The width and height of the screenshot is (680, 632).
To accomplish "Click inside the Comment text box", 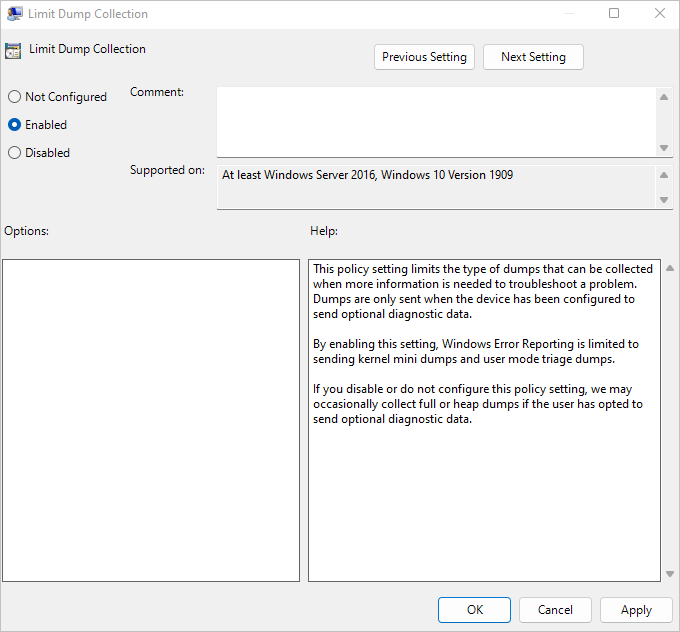I will coord(436,122).
